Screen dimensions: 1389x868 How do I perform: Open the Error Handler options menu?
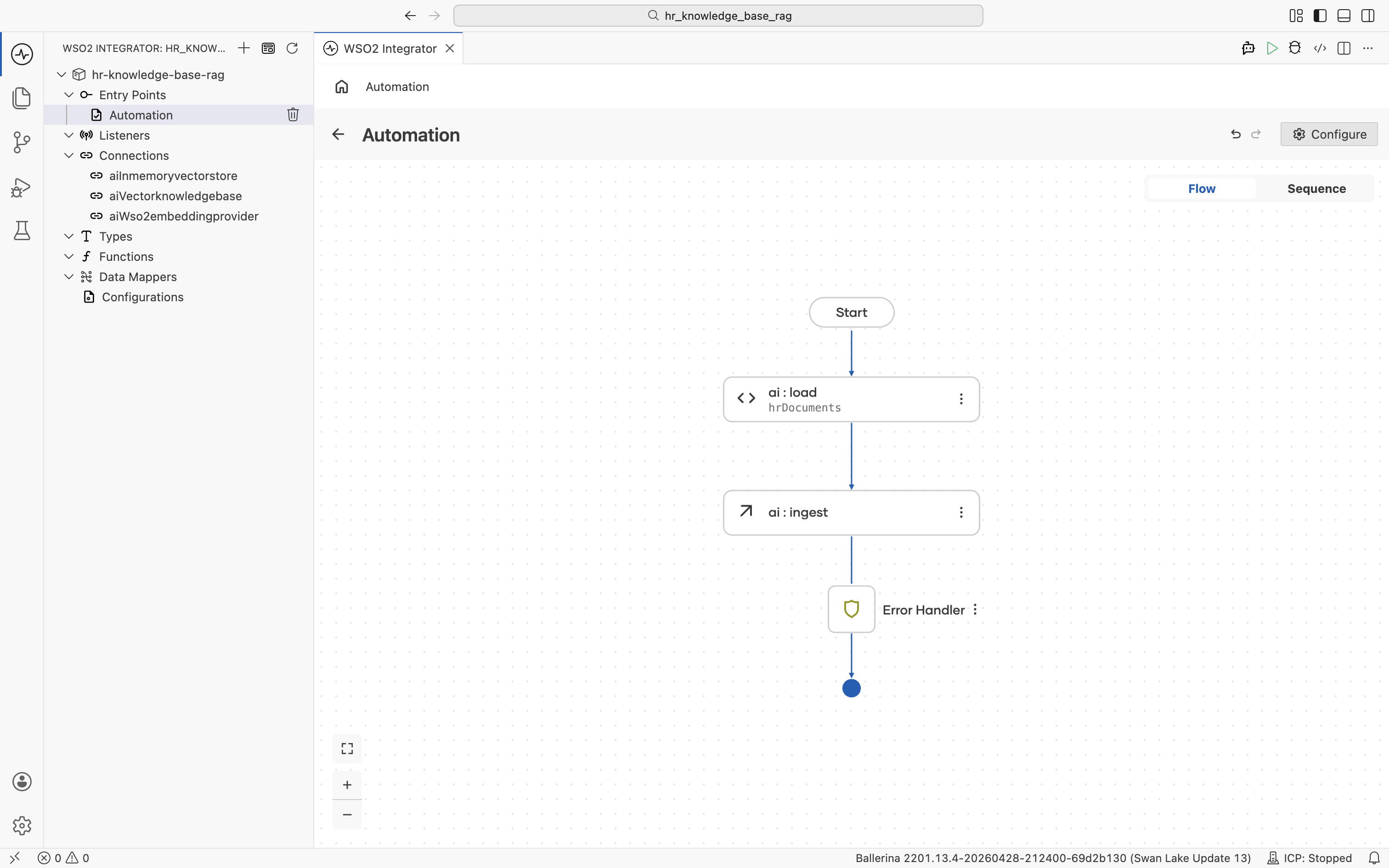975,610
